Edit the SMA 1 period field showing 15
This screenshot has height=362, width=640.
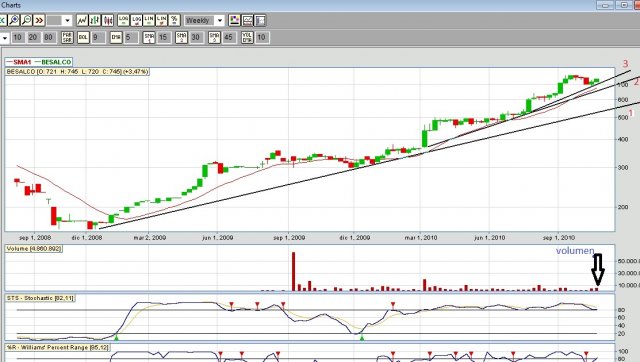click(163, 38)
